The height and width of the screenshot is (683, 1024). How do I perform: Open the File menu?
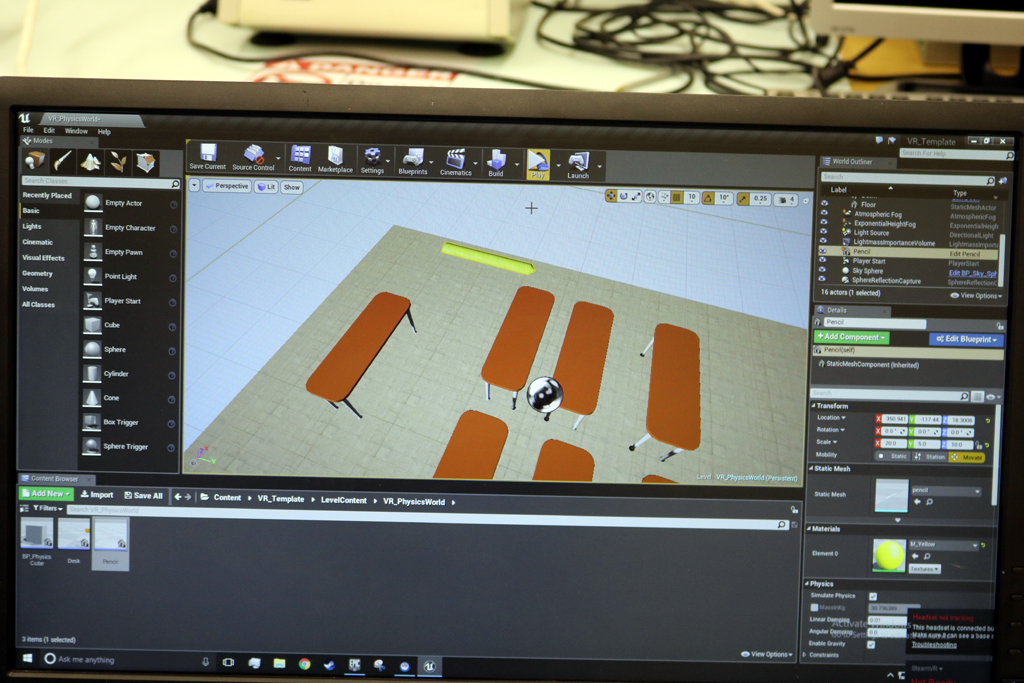coord(28,130)
